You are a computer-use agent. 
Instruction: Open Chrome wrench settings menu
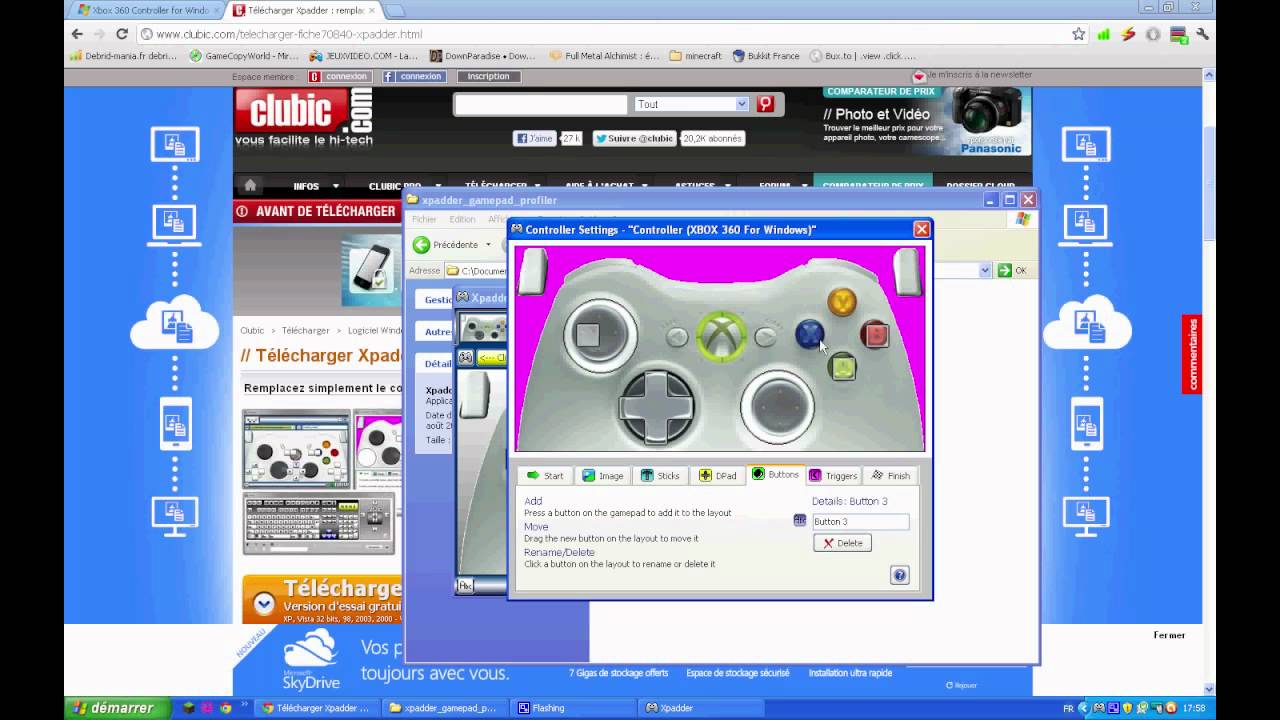tap(1202, 34)
